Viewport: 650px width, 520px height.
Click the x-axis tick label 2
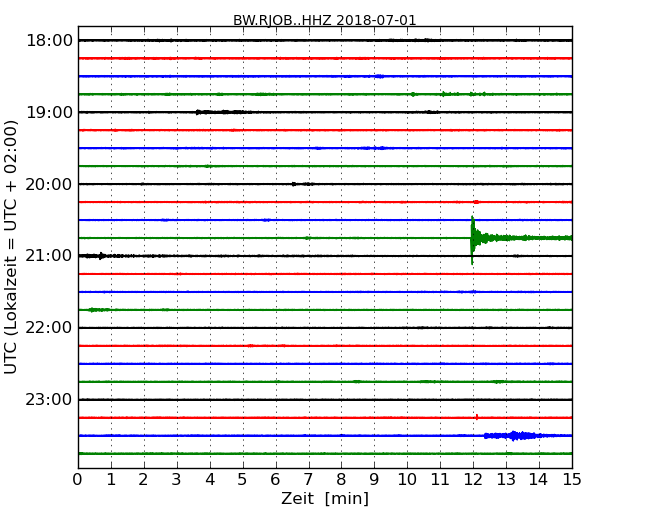tap(143, 480)
